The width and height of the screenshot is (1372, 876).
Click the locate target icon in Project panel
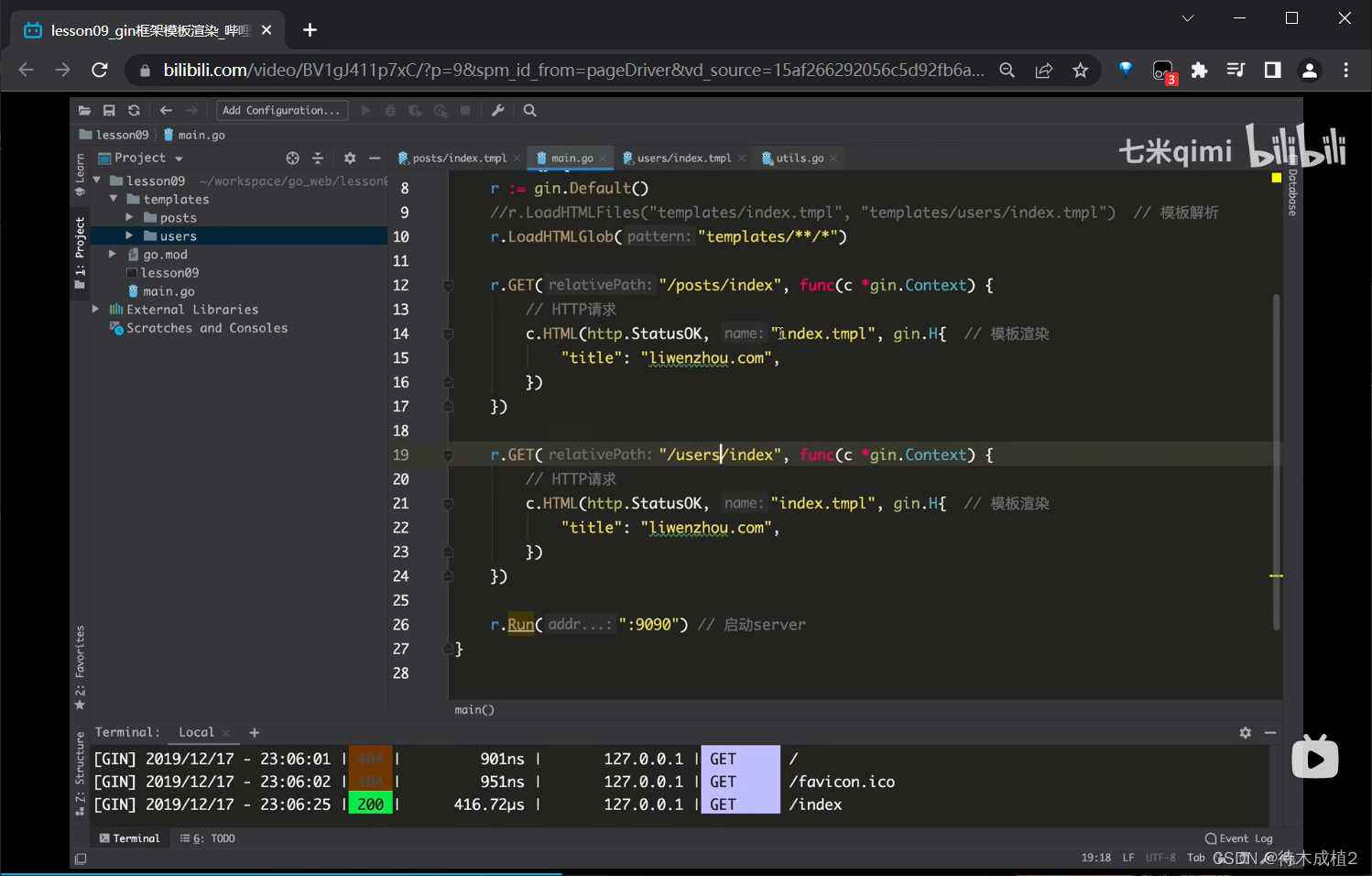[292, 159]
